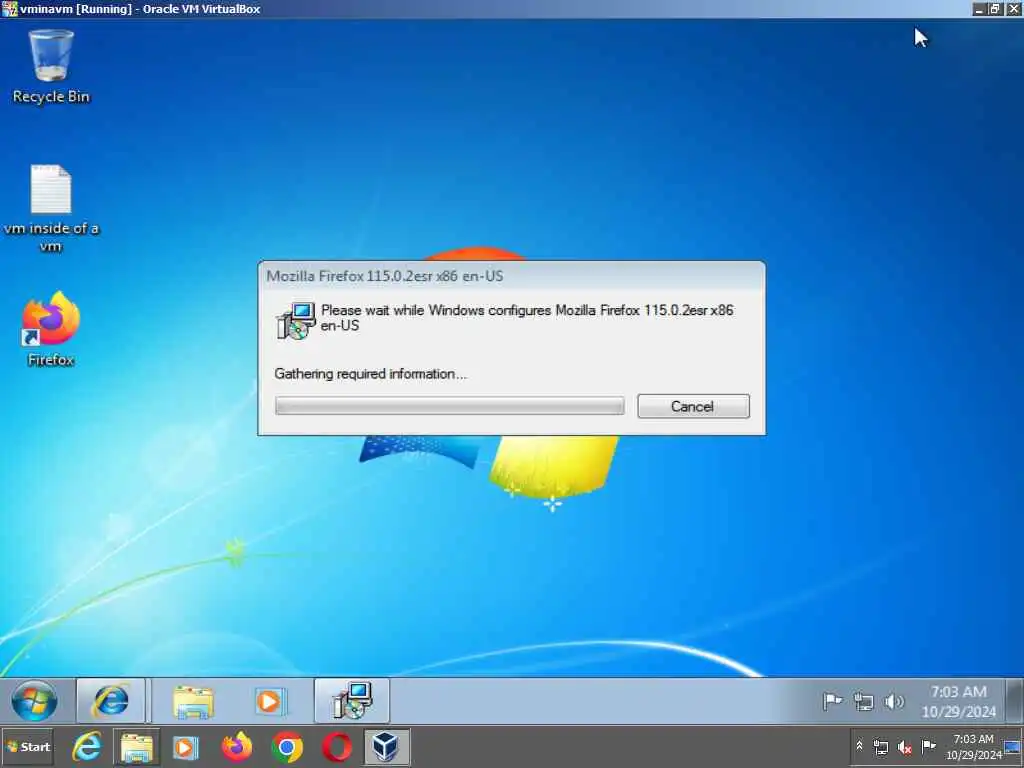Select the Windows Installer taskbar item

tap(352, 701)
